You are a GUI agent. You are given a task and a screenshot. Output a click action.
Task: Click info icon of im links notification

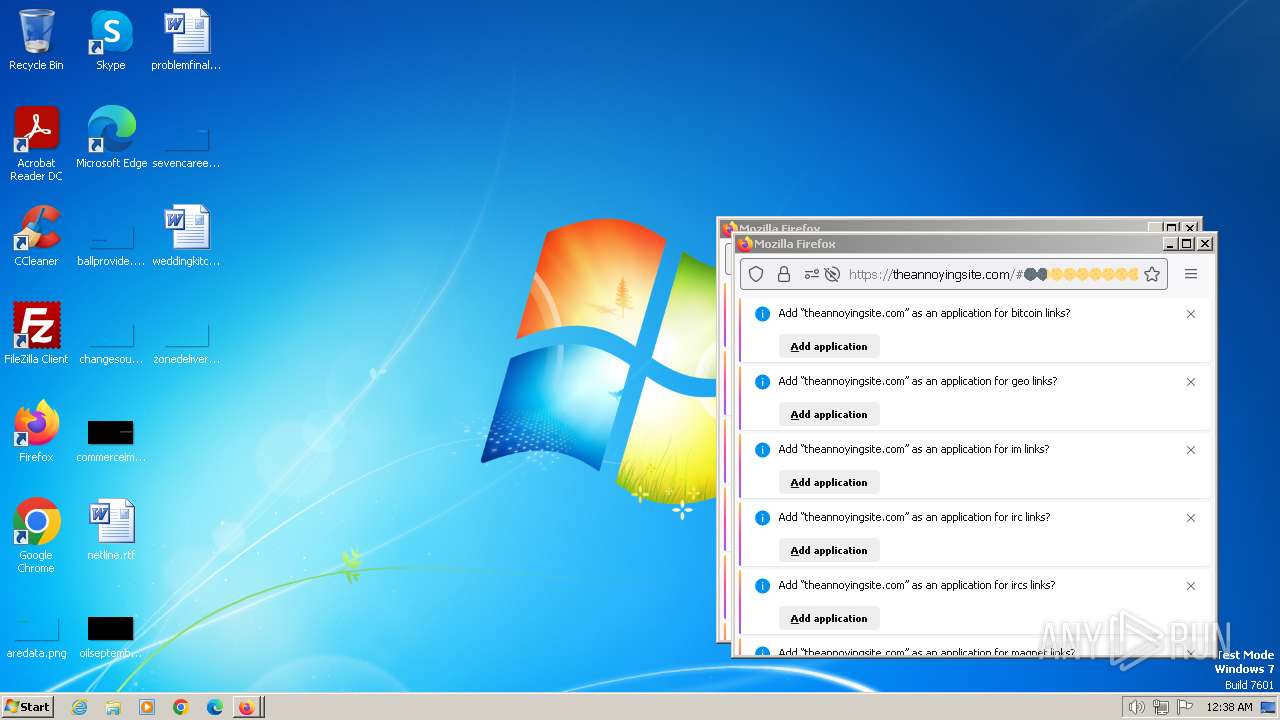pyautogui.click(x=762, y=450)
